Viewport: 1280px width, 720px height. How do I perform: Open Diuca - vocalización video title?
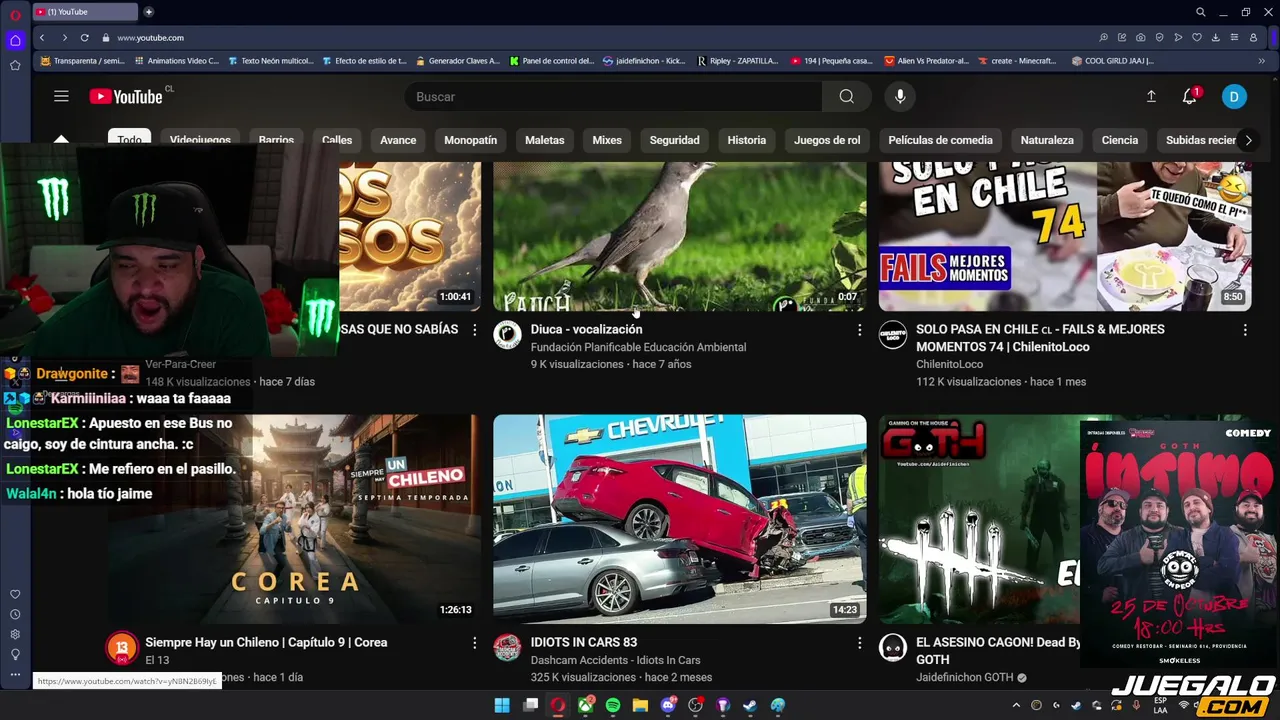[587, 329]
